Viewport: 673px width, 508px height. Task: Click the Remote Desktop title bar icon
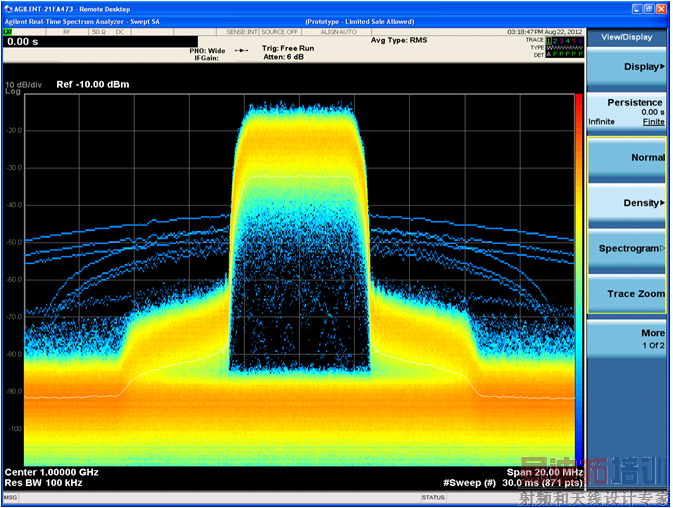7,7
